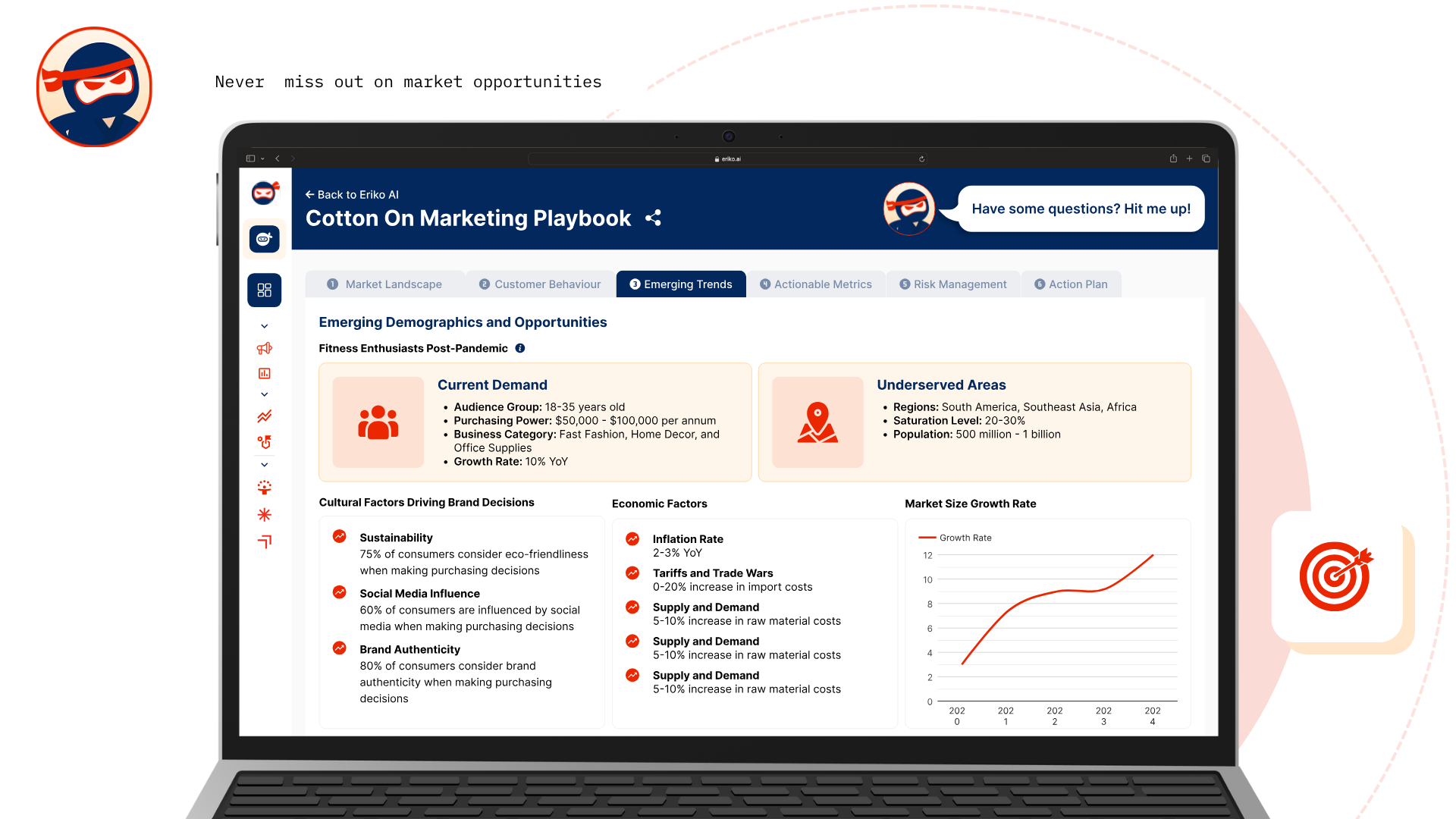Click the Economic Factors heading

point(659,504)
